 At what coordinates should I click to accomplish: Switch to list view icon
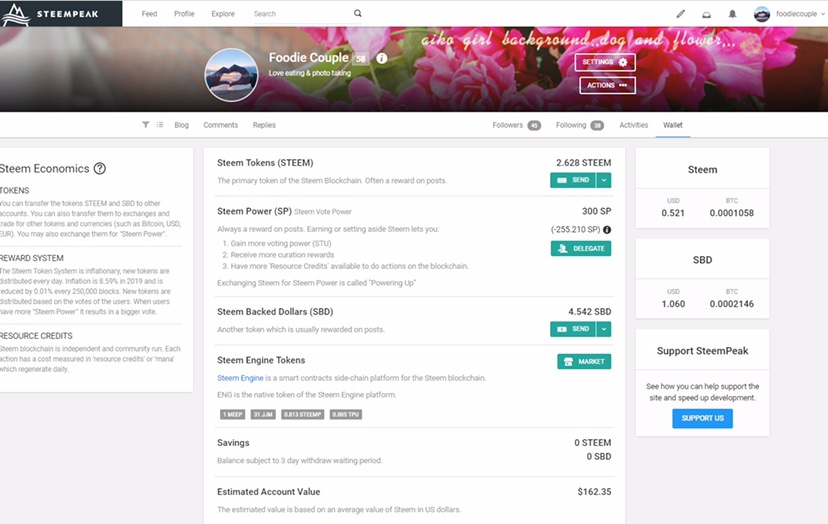(x=160, y=125)
